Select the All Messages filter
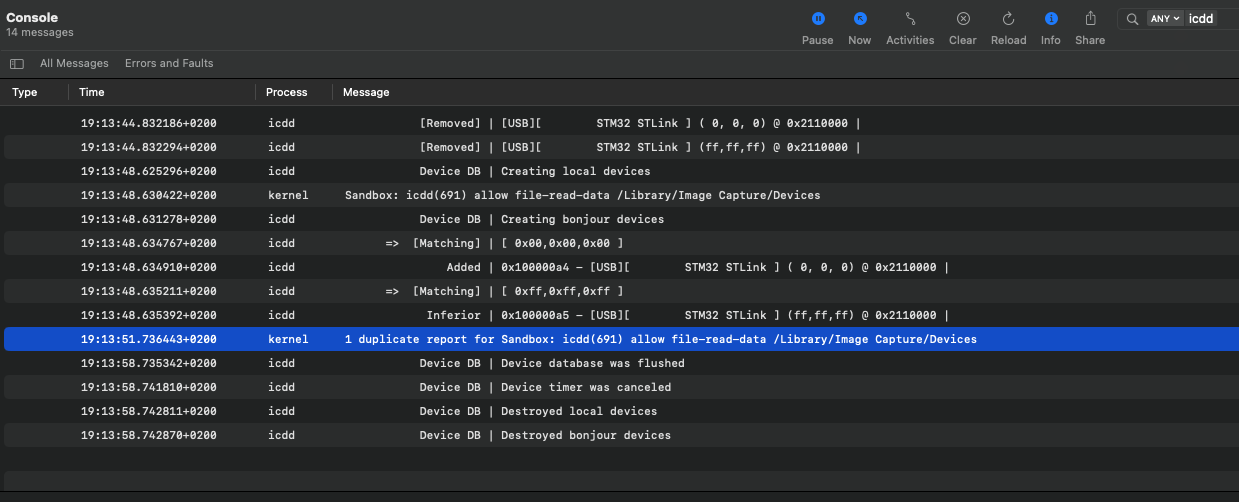The width and height of the screenshot is (1239, 502). 74,63
